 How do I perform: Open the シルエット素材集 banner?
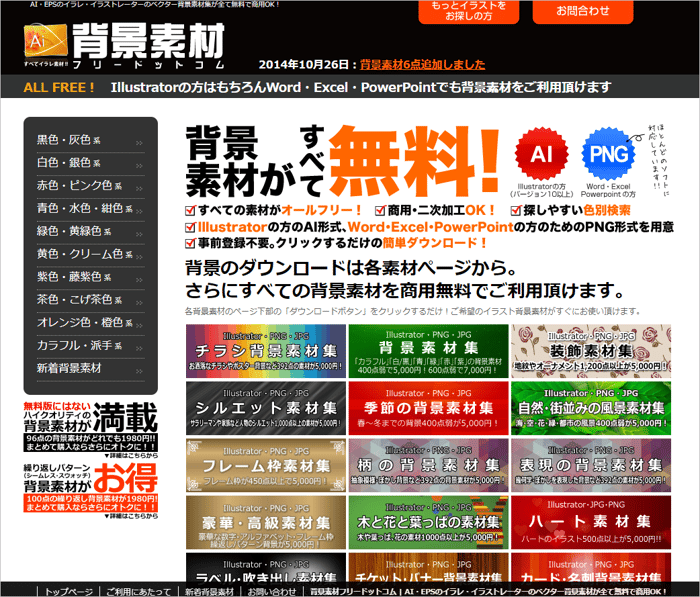pyautogui.click(x=266, y=408)
